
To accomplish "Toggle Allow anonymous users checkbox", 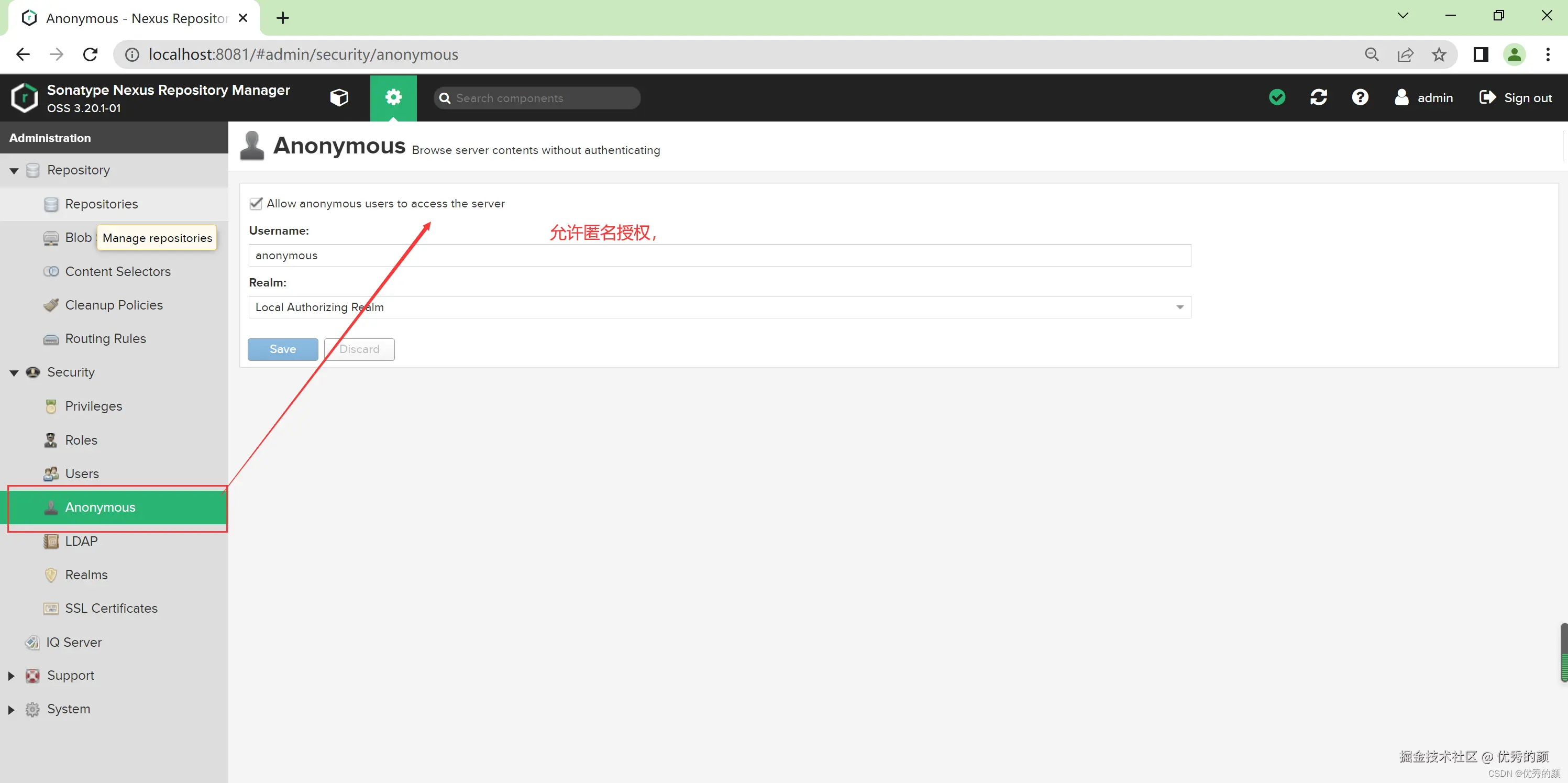I will pyautogui.click(x=256, y=203).
